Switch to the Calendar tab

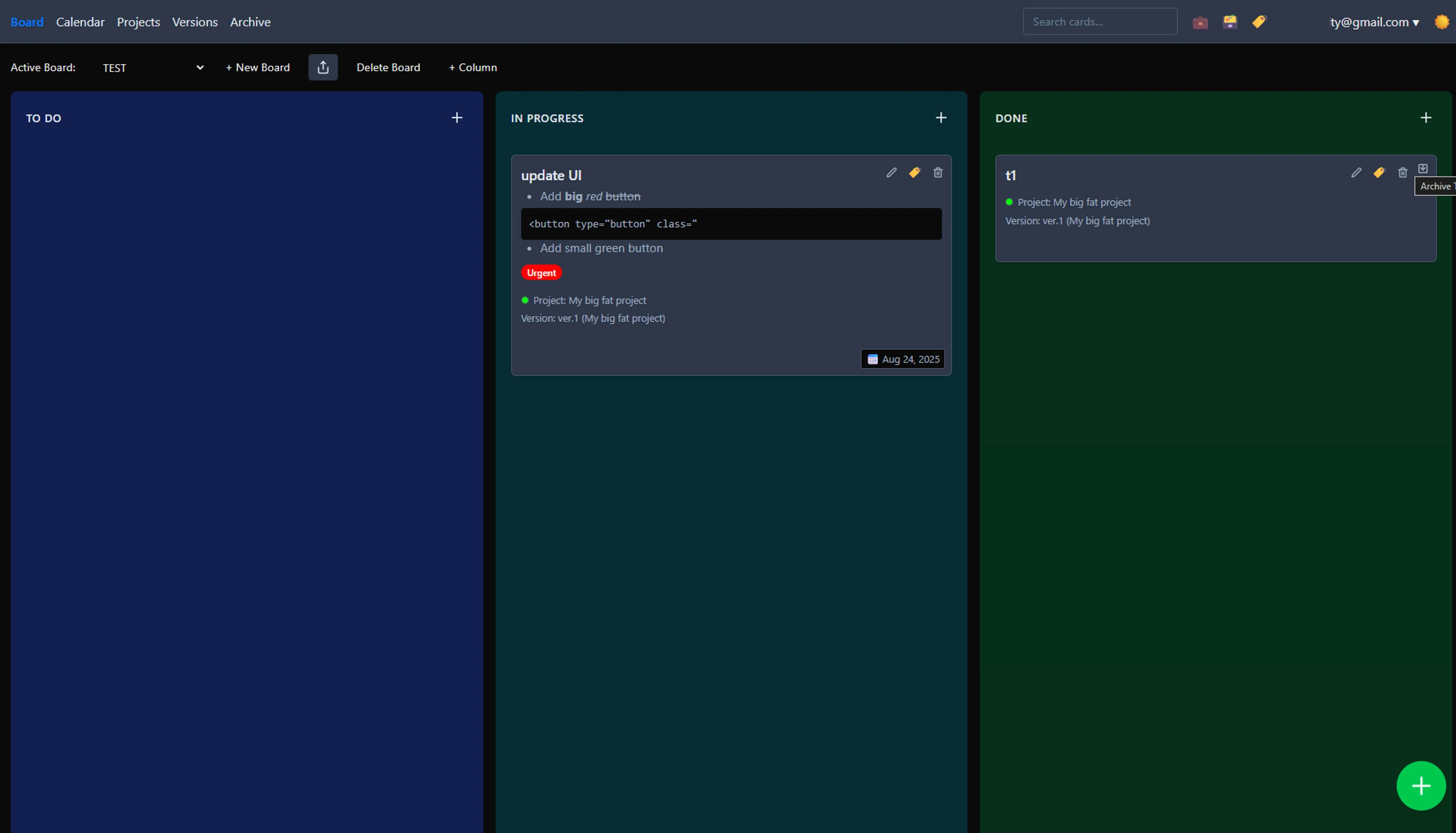80,22
